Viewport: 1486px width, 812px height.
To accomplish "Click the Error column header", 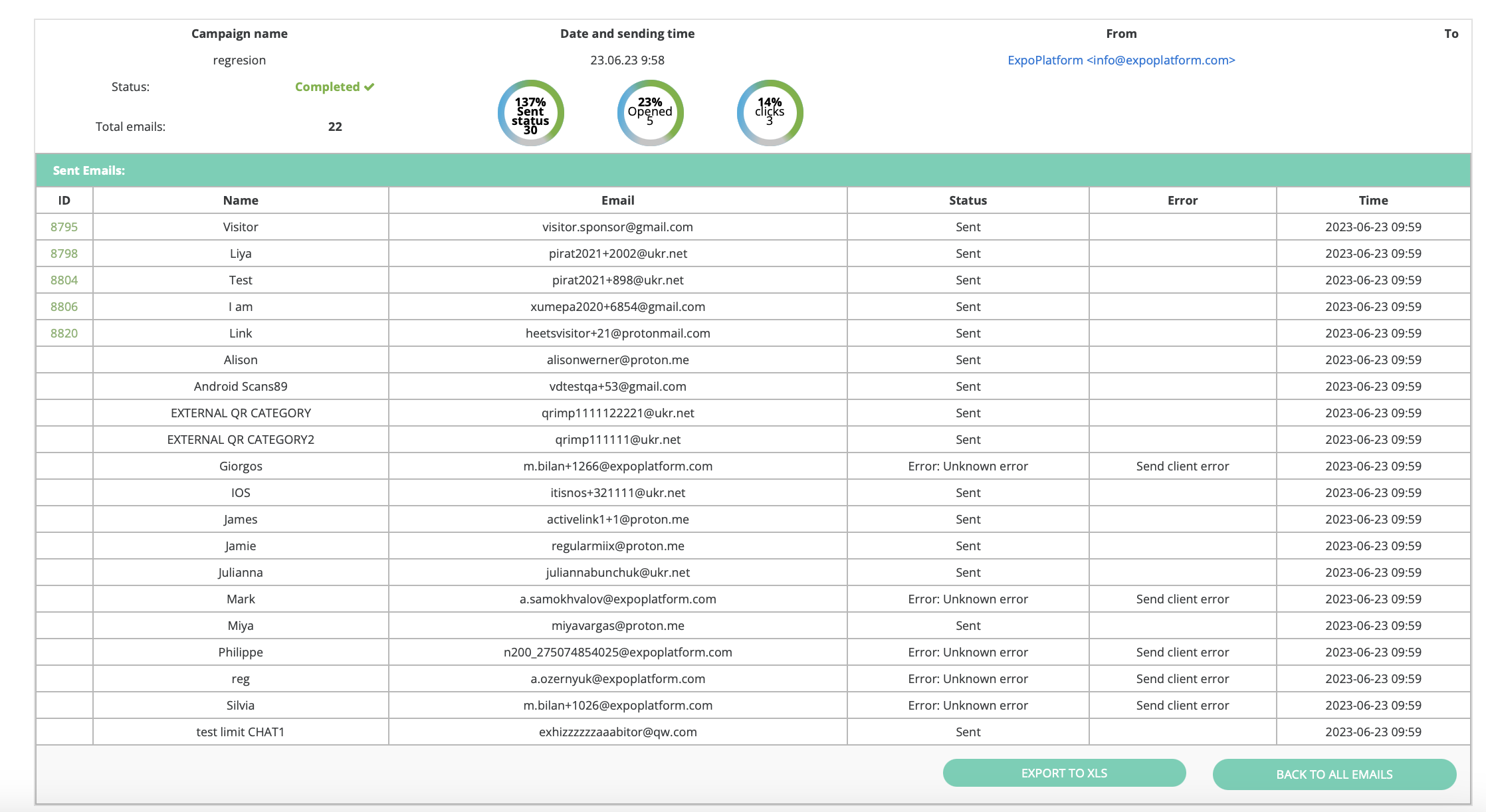I will pyautogui.click(x=1182, y=200).
